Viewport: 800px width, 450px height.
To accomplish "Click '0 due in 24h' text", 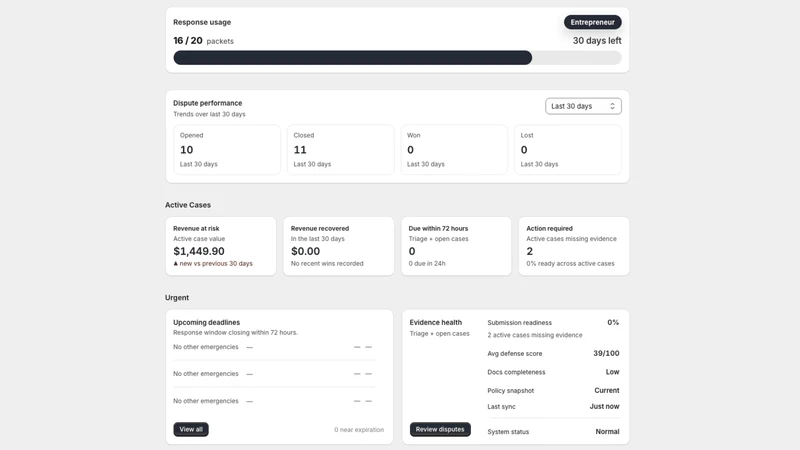I will pyautogui.click(x=427, y=264).
